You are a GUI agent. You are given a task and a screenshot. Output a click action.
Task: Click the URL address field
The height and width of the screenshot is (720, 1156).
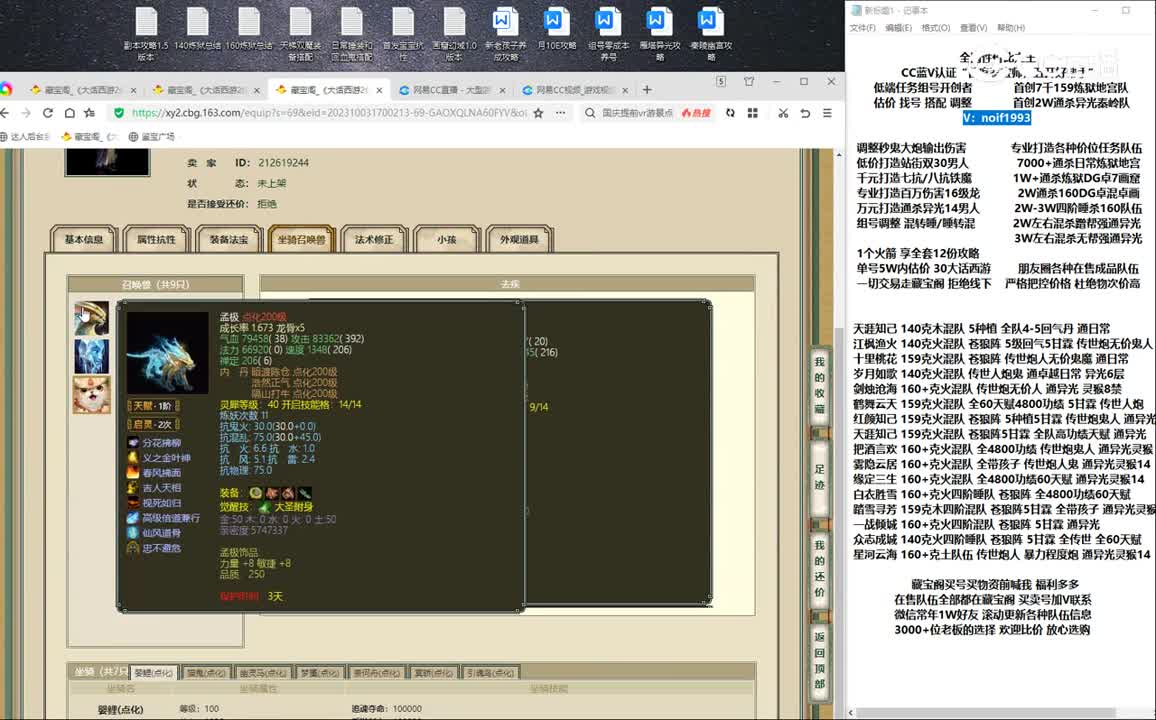(329, 113)
